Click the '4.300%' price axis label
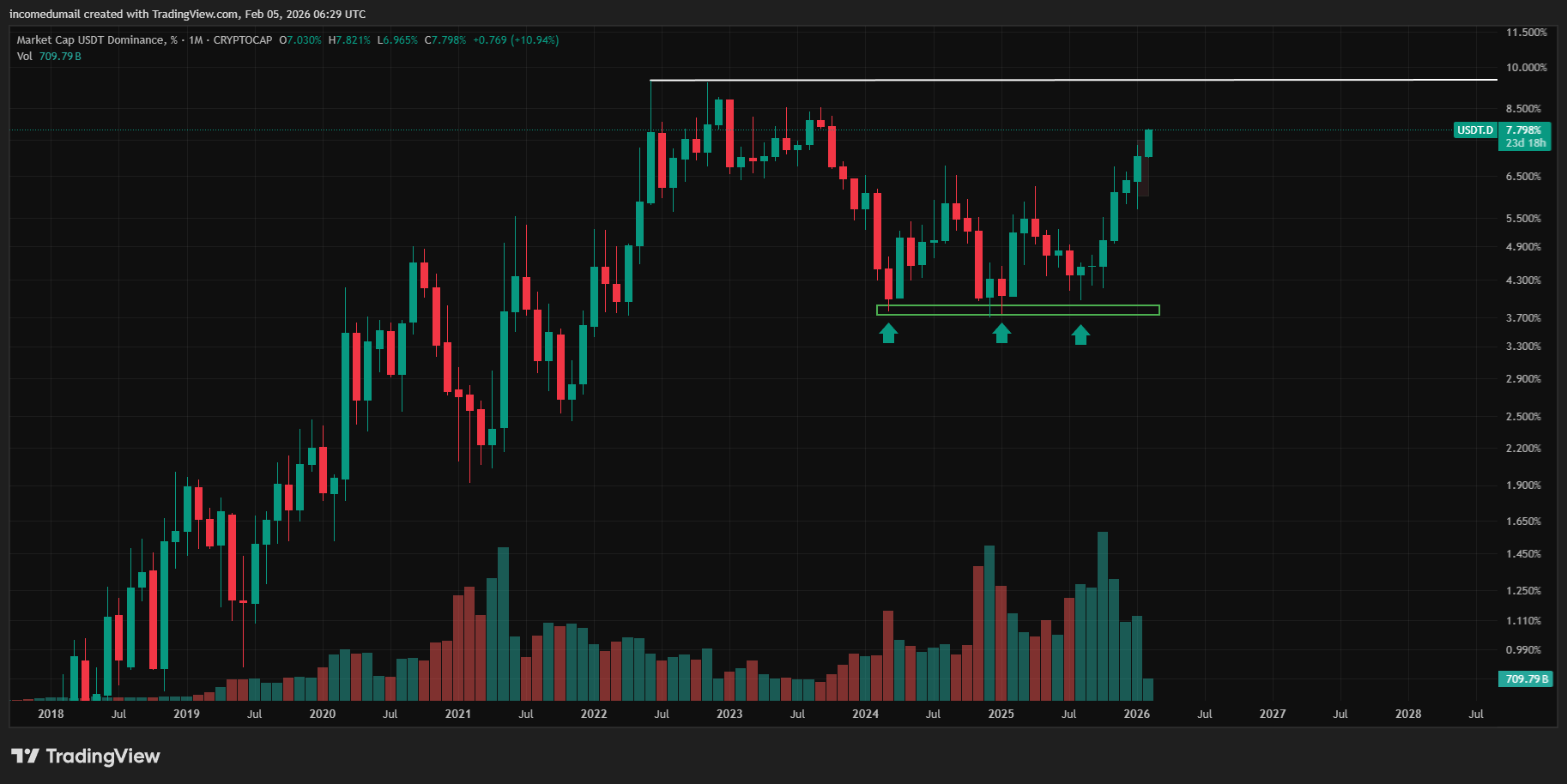 1523,280
